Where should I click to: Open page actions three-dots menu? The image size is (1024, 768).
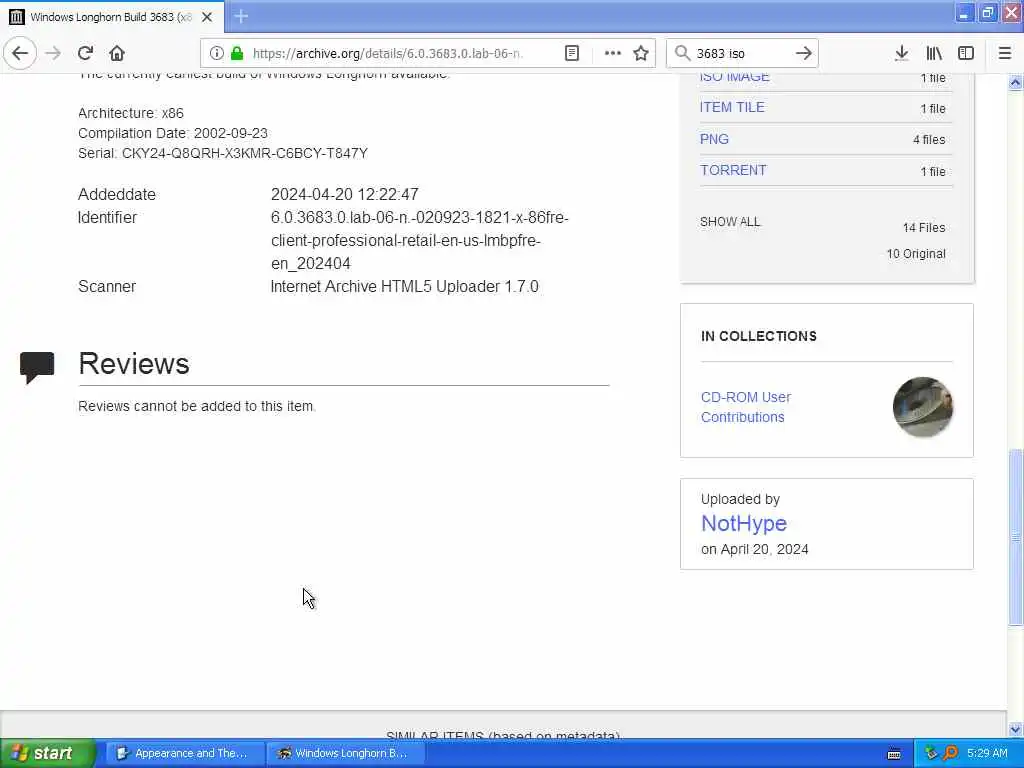(613, 53)
